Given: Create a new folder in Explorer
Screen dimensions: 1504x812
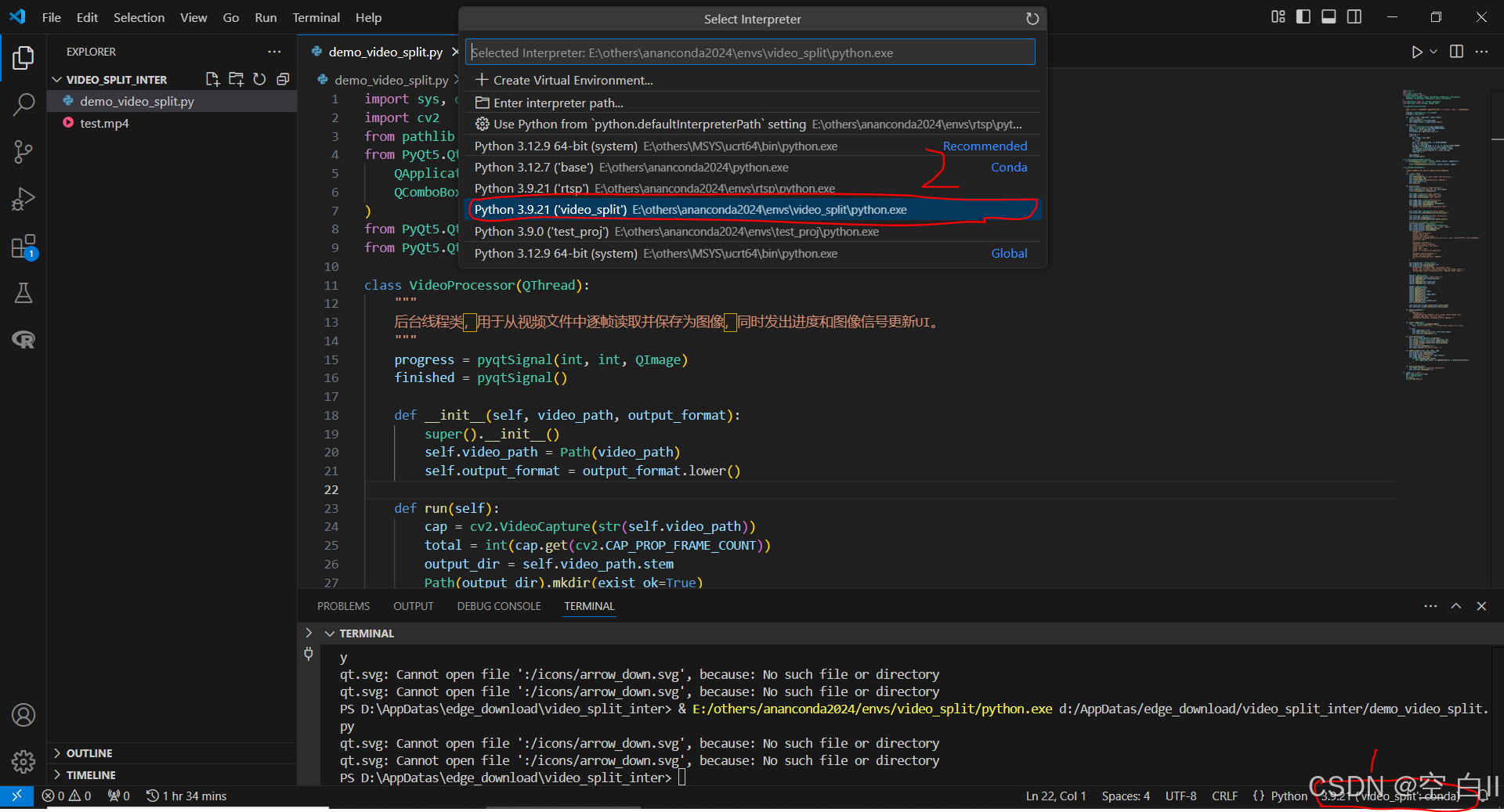Looking at the screenshot, I should [236, 79].
